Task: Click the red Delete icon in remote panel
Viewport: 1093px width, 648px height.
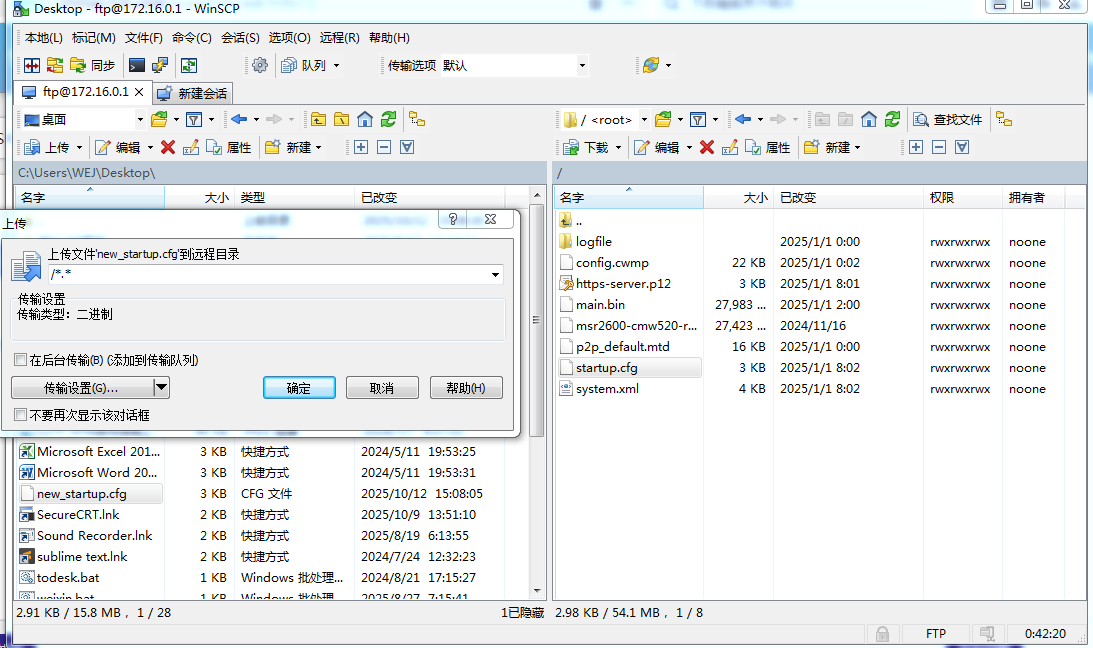Action: (x=707, y=147)
